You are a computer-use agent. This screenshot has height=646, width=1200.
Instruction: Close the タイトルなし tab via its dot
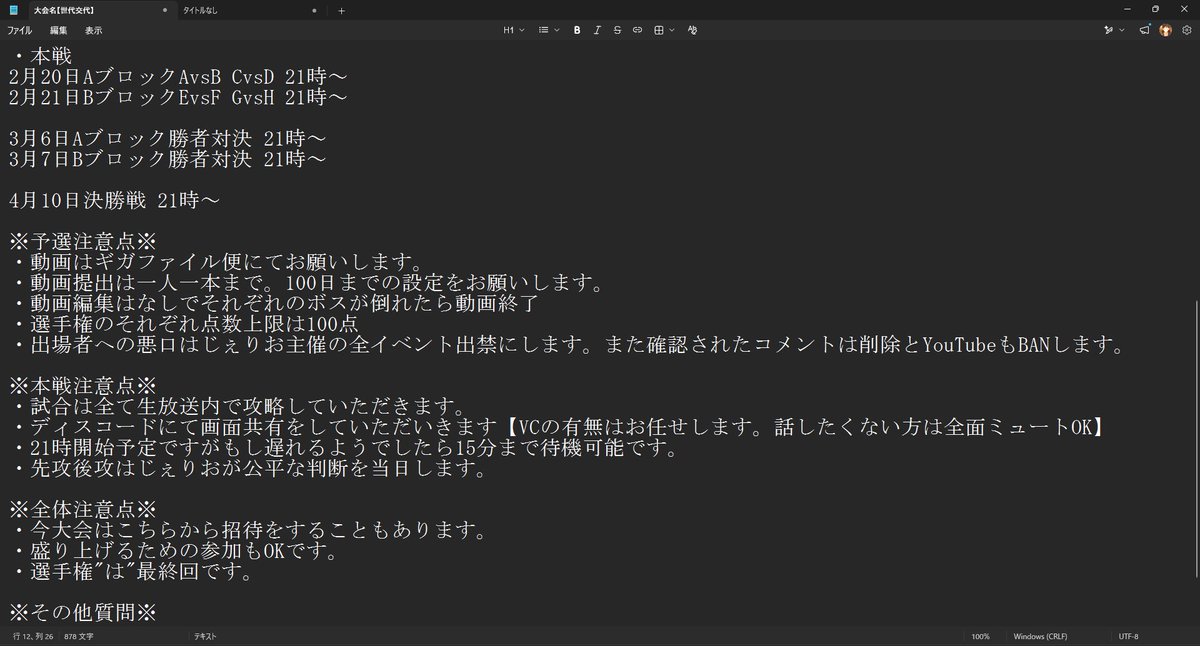click(314, 10)
